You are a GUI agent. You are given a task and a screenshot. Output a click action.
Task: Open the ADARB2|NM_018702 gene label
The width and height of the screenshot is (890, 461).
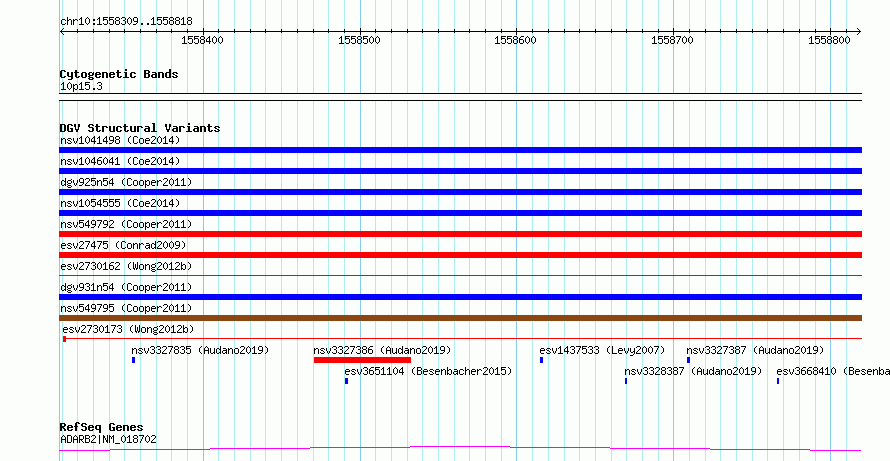pos(108,439)
